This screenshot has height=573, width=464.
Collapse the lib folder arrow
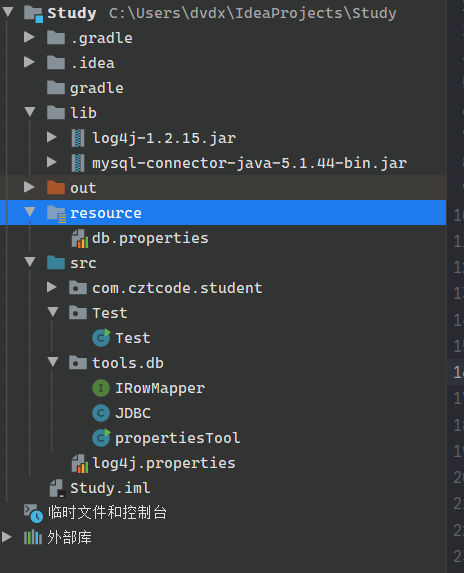(30, 112)
